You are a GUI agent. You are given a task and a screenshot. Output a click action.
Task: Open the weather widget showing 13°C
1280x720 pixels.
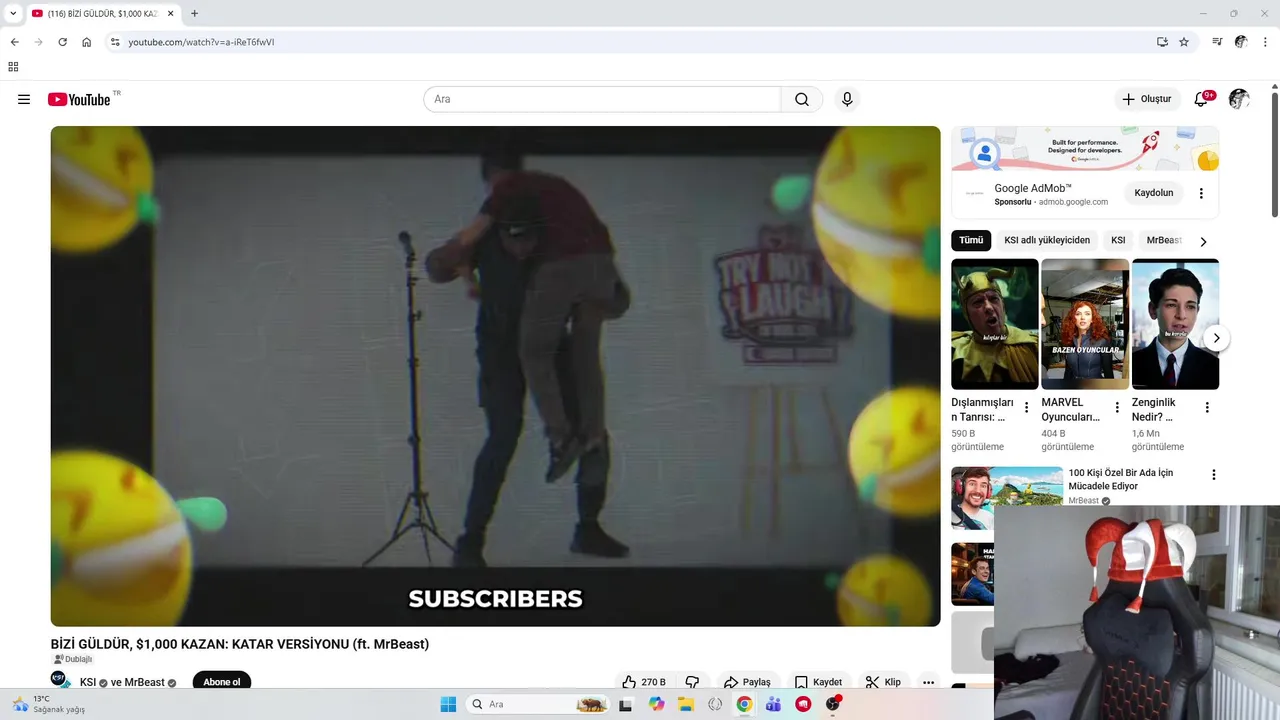coord(48,704)
